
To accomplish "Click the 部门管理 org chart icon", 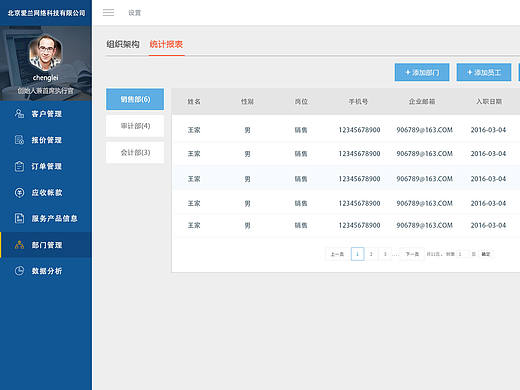I will click(x=19, y=245).
